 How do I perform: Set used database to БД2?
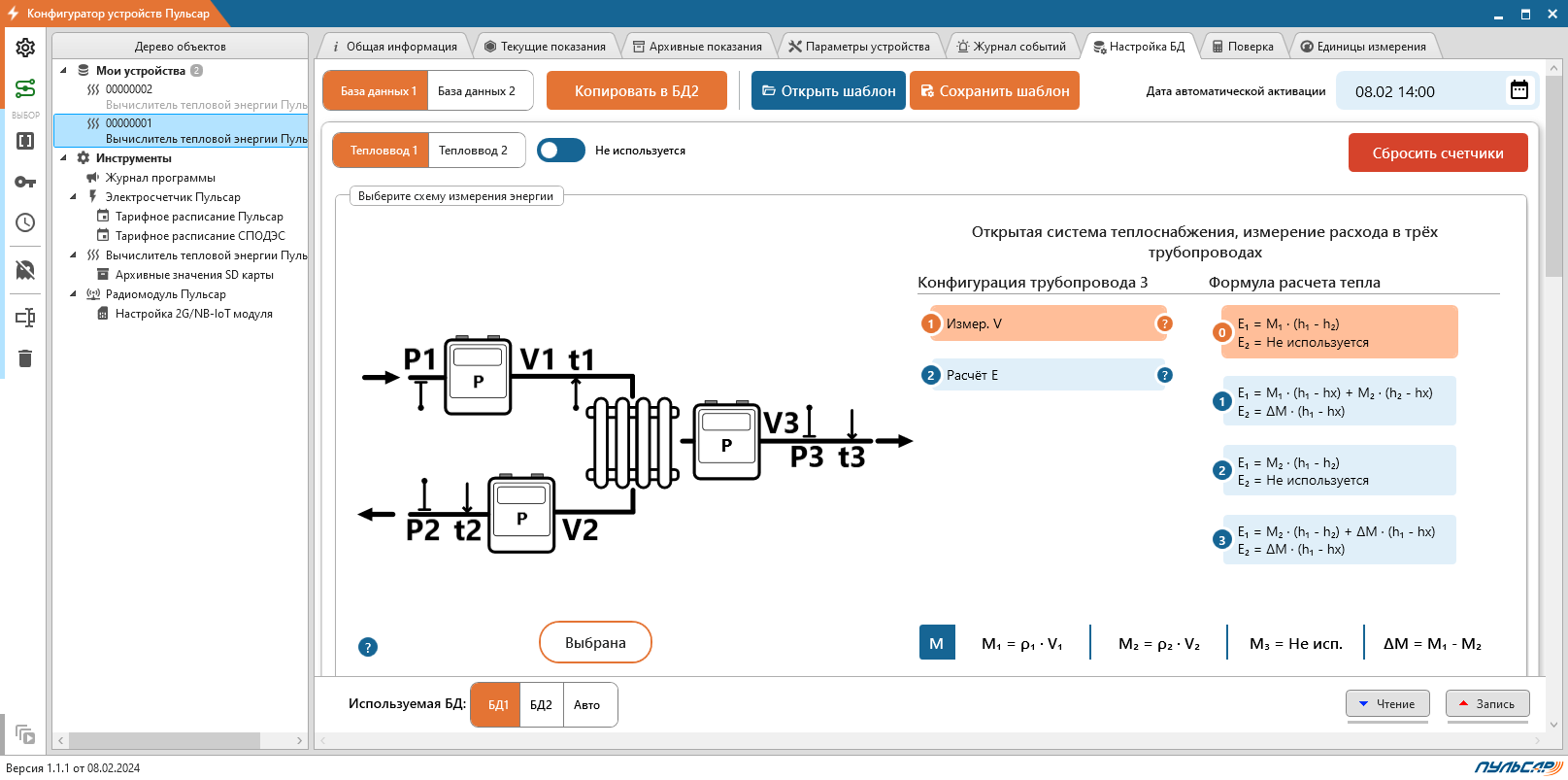pyautogui.click(x=541, y=705)
